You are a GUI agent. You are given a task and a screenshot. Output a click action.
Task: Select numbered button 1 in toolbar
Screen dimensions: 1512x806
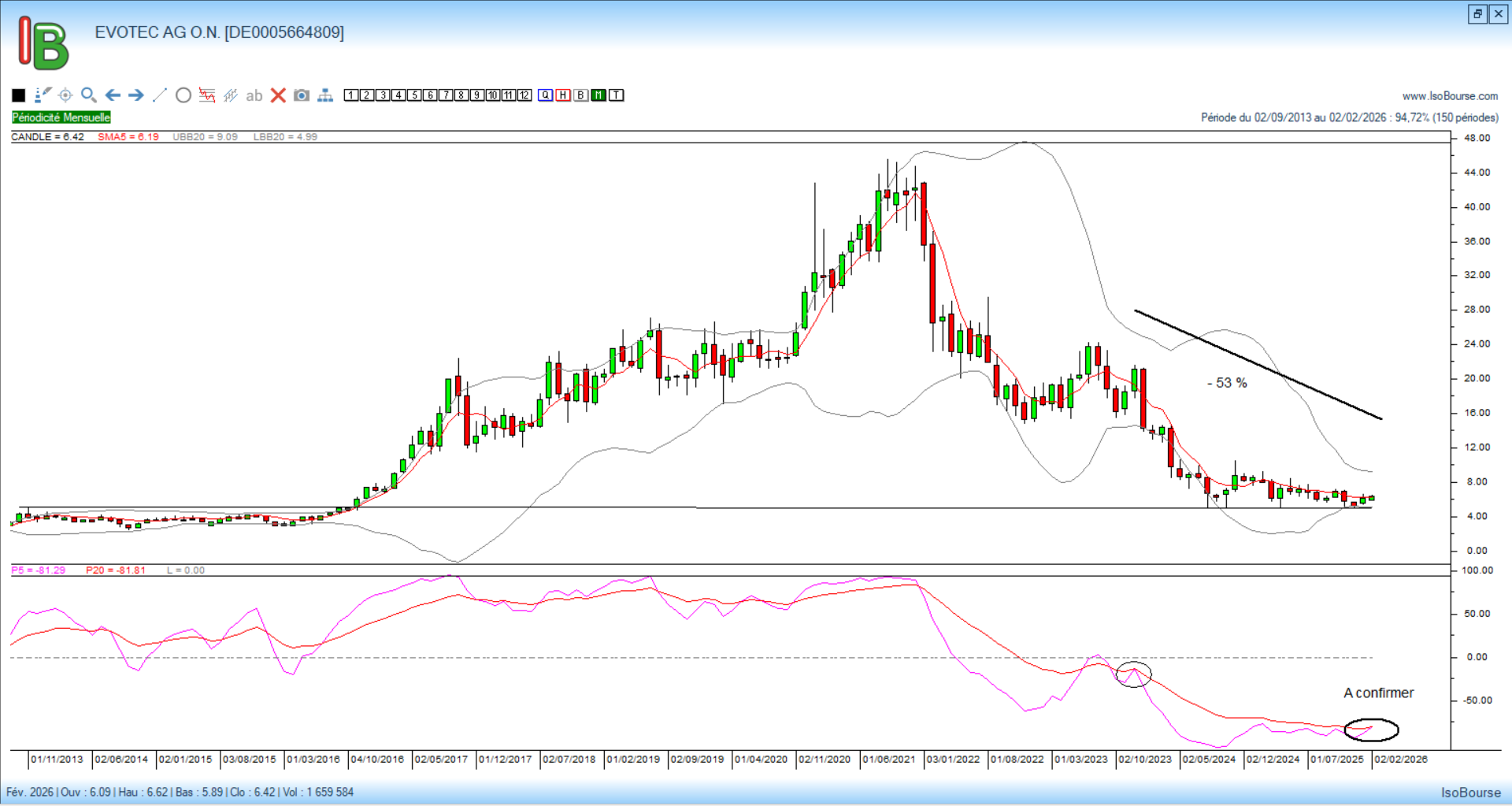pyautogui.click(x=351, y=95)
